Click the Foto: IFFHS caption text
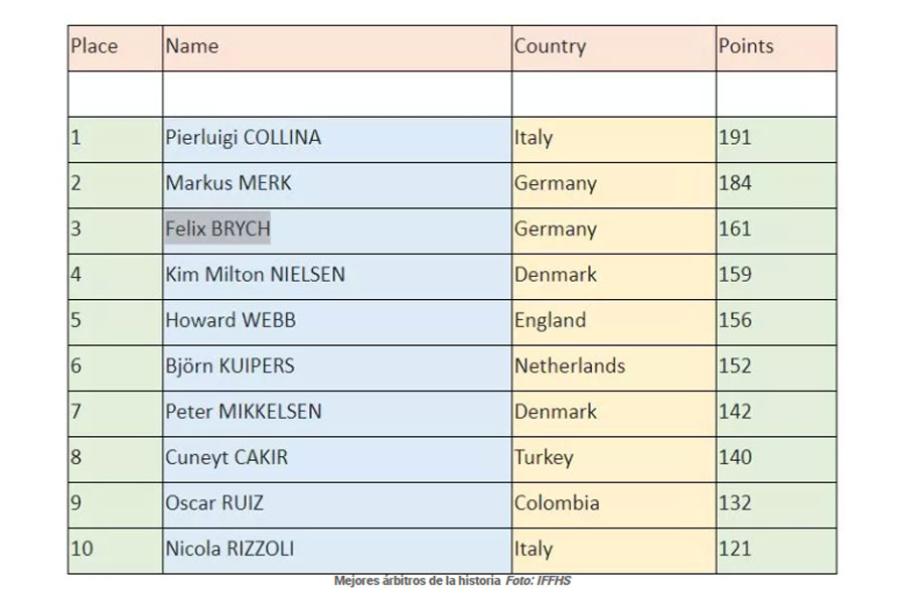 pyautogui.click(x=538, y=581)
